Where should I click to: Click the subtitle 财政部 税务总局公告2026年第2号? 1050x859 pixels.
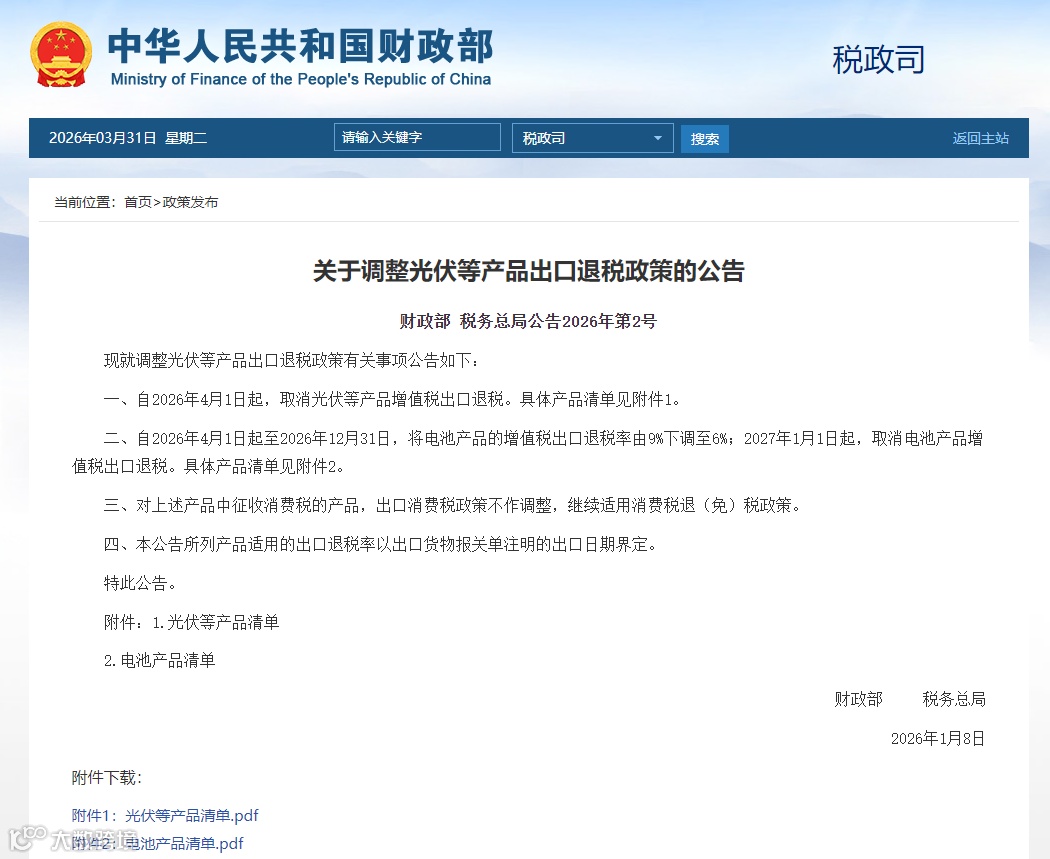point(528,321)
